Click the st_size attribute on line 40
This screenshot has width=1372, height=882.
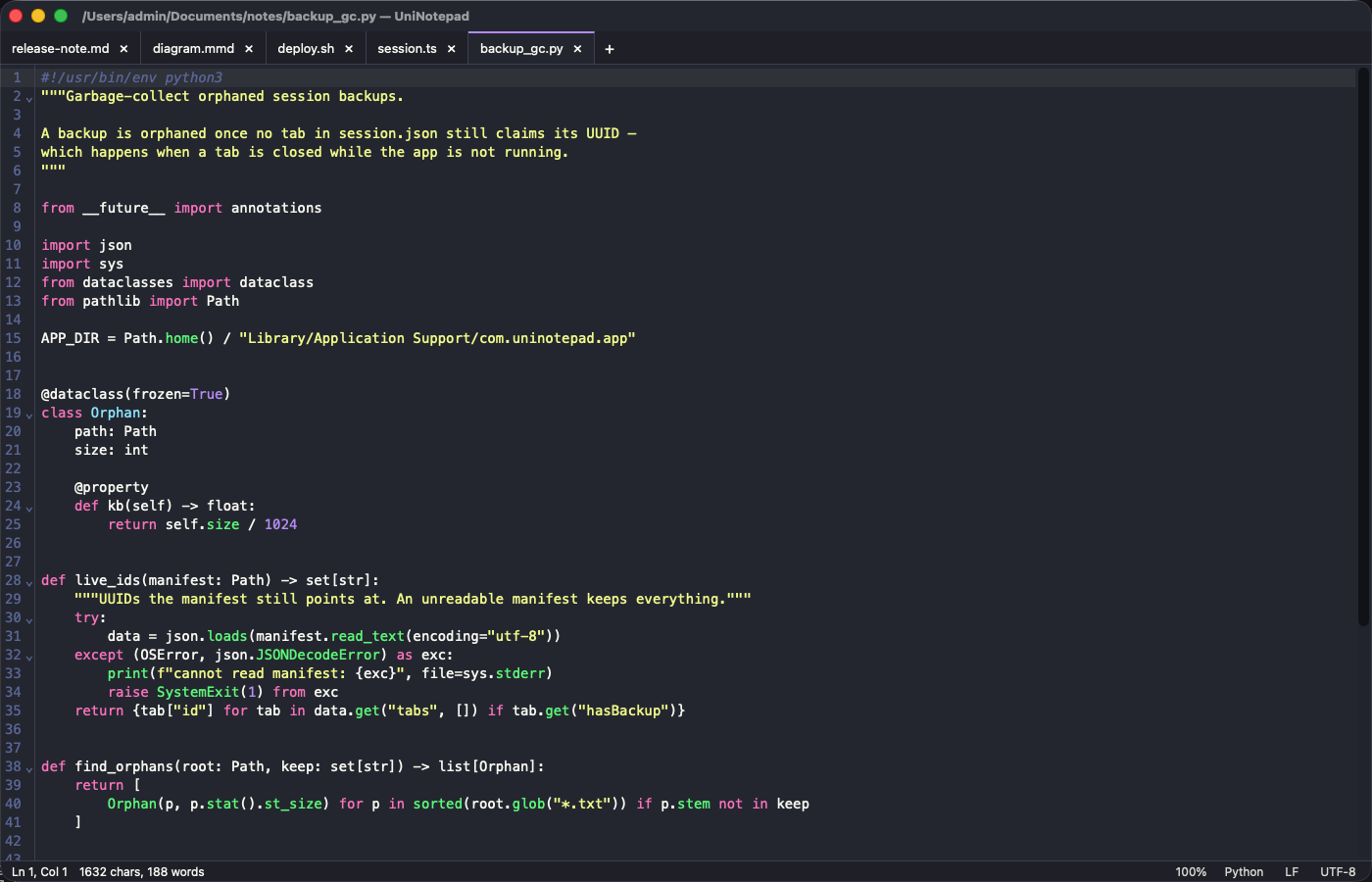(293, 804)
